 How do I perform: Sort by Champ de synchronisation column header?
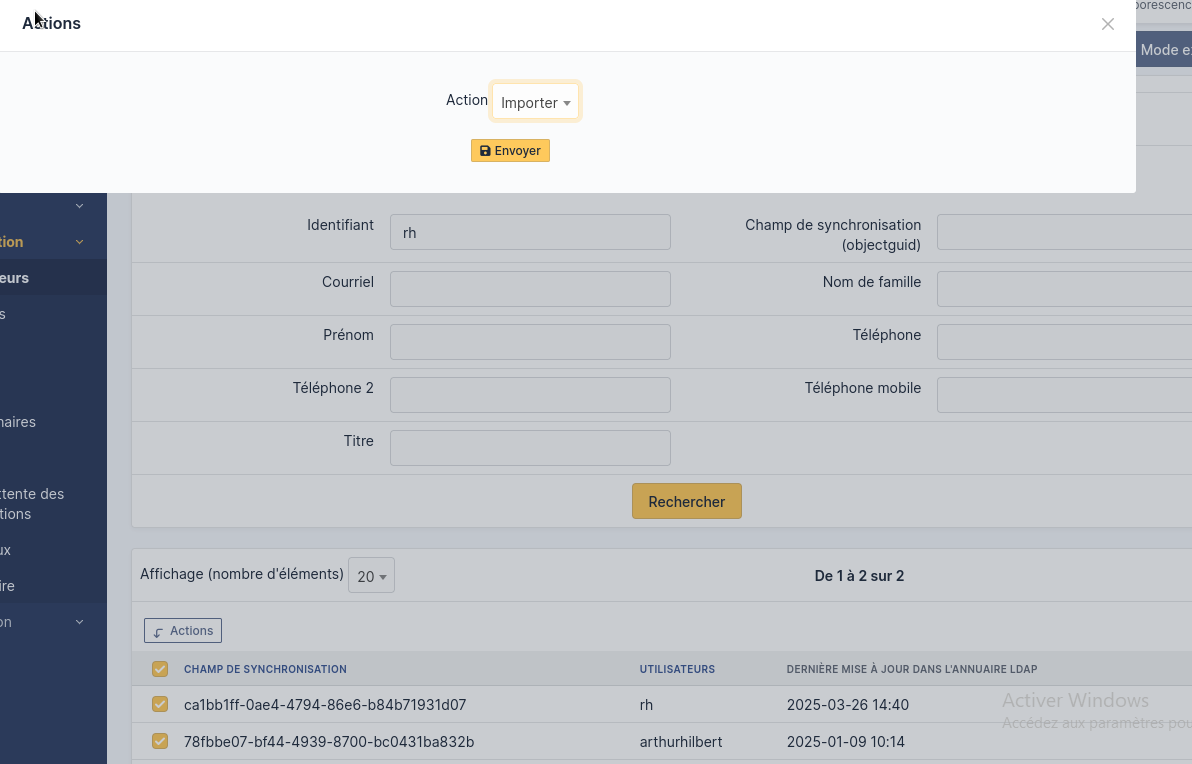265,669
